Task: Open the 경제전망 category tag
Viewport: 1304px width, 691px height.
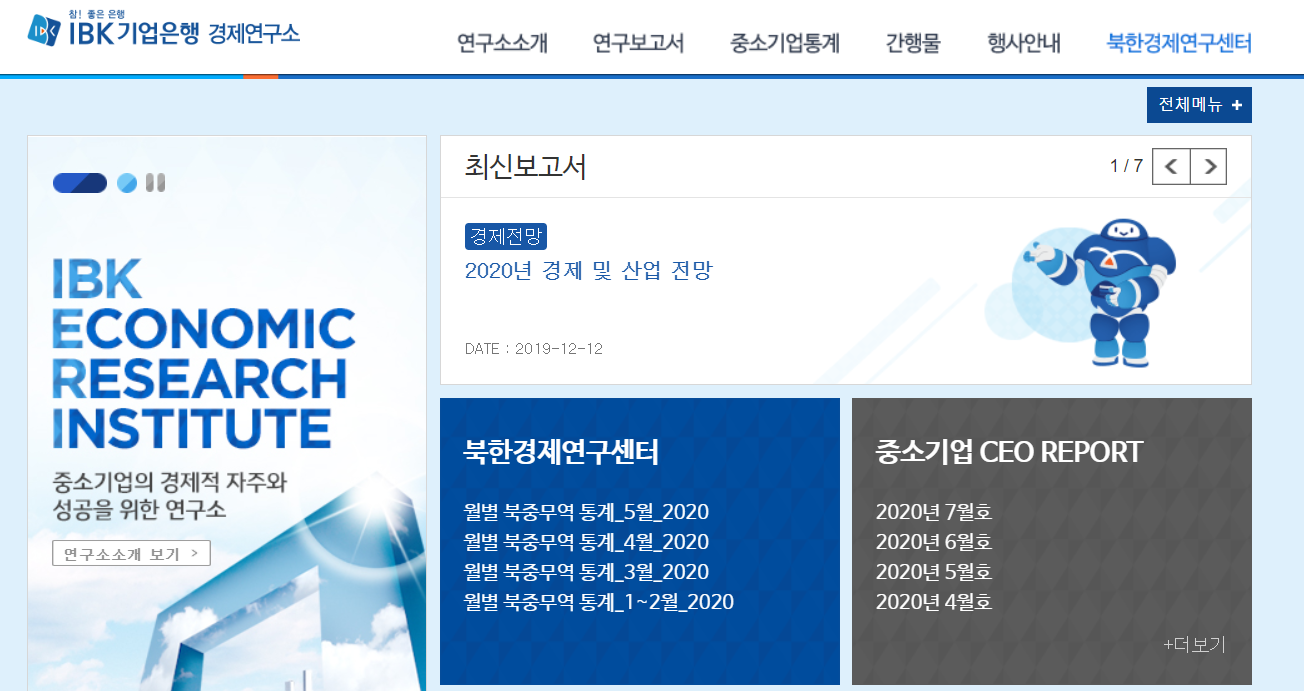Action: point(506,237)
